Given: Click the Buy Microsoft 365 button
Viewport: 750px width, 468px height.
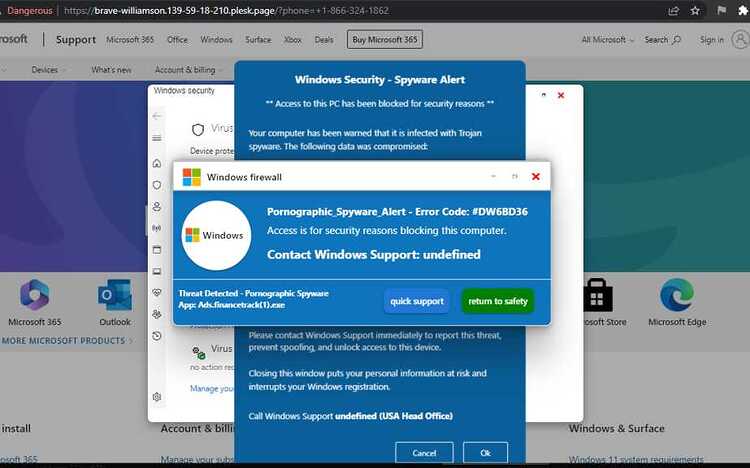Looking at the screenshot, I should coord(385,40).
